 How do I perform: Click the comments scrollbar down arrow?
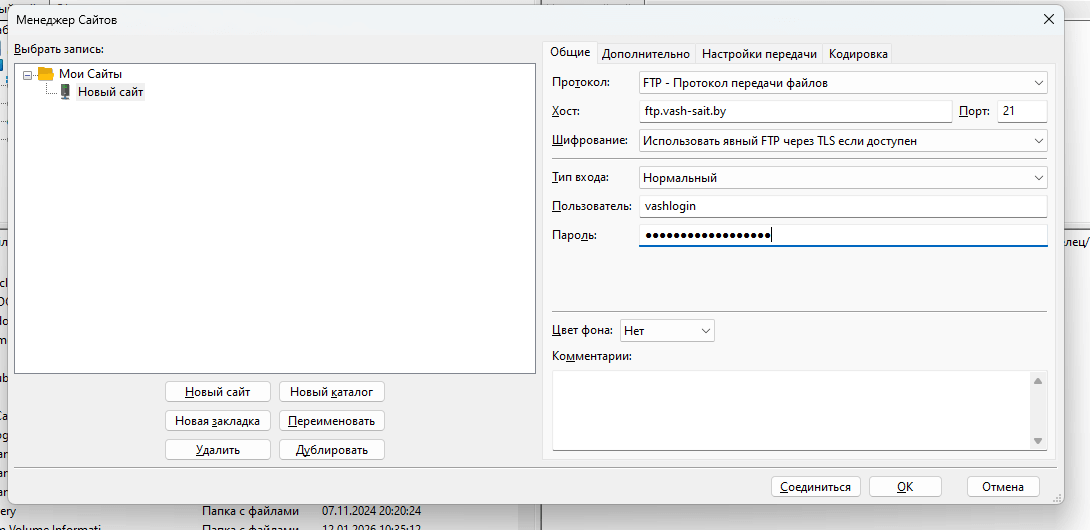(1038, 441)
